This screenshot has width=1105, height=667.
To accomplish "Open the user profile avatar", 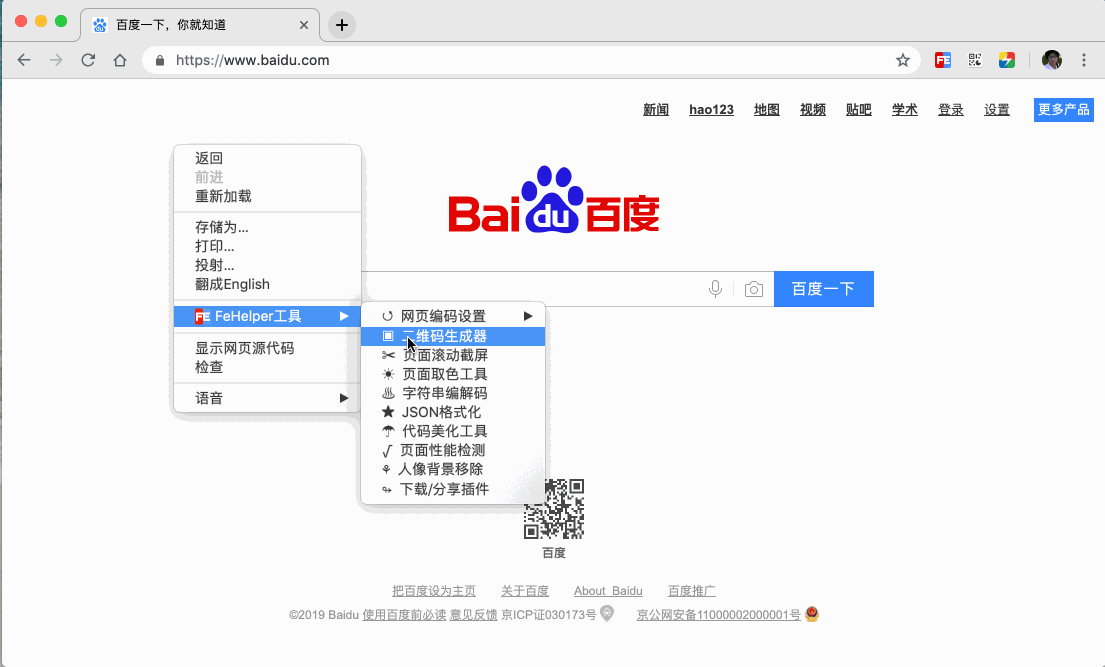I will click(x=1051, y=60).
